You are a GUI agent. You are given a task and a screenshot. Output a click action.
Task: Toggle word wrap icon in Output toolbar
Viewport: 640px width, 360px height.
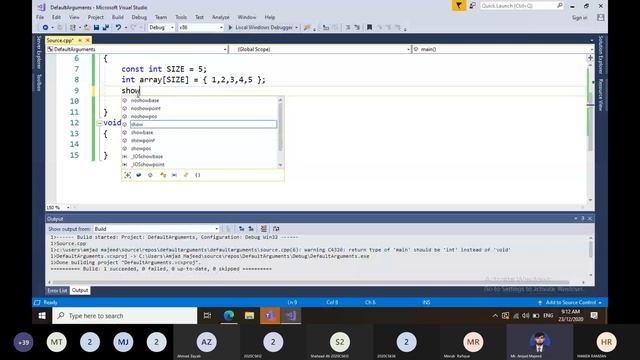pyautogui.click(x=276, y=229)
